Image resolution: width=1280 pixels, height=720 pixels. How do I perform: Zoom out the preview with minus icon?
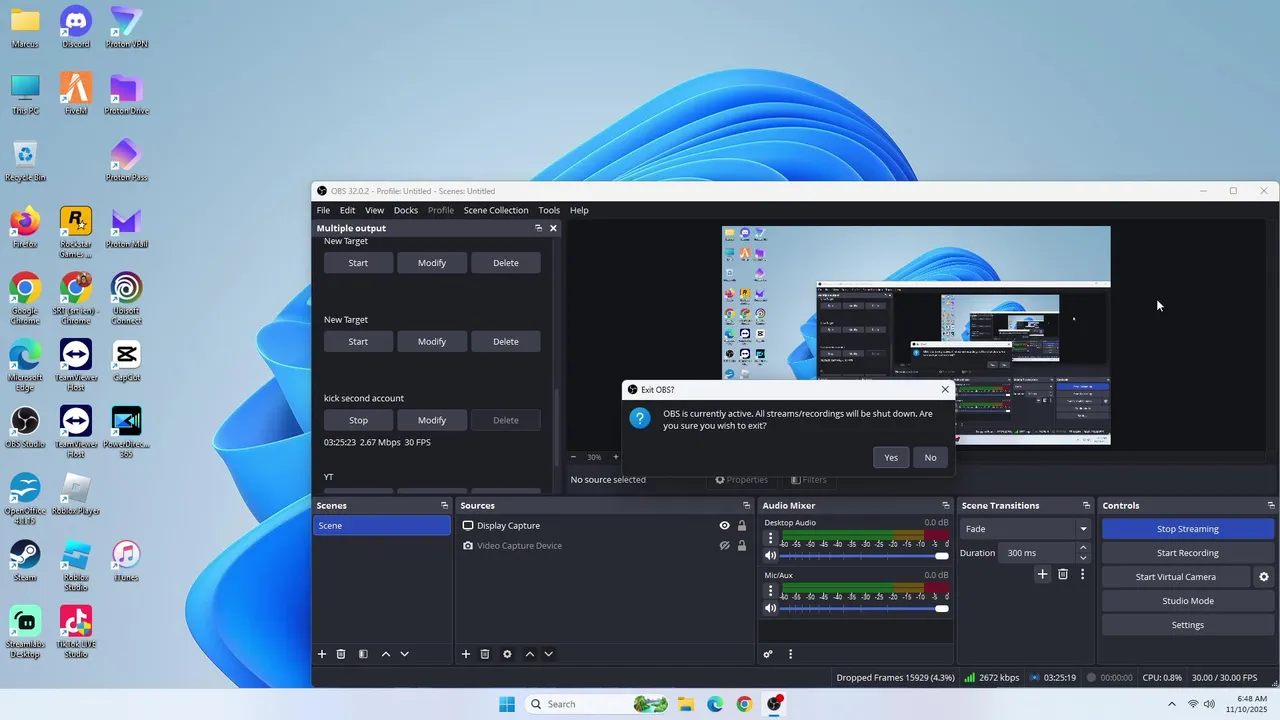pos(574,457)
